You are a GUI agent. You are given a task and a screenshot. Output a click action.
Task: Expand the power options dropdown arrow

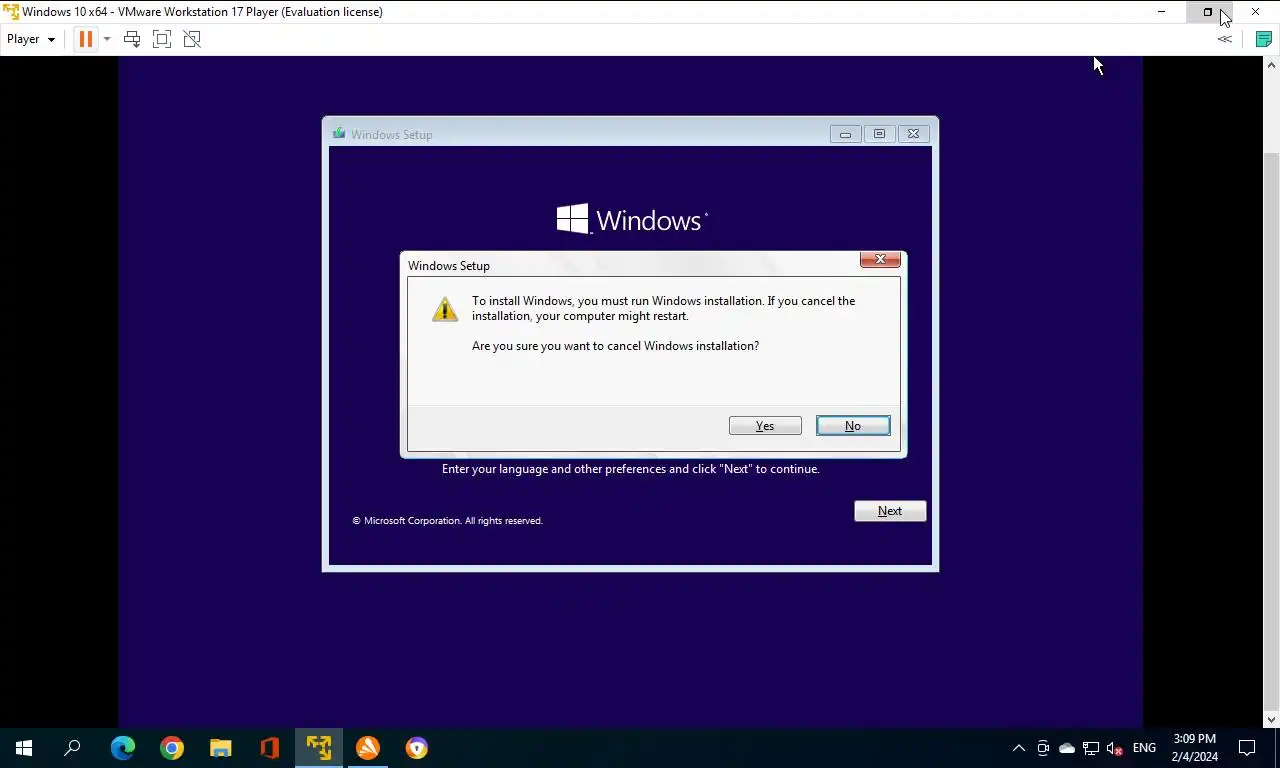point(107,39)
